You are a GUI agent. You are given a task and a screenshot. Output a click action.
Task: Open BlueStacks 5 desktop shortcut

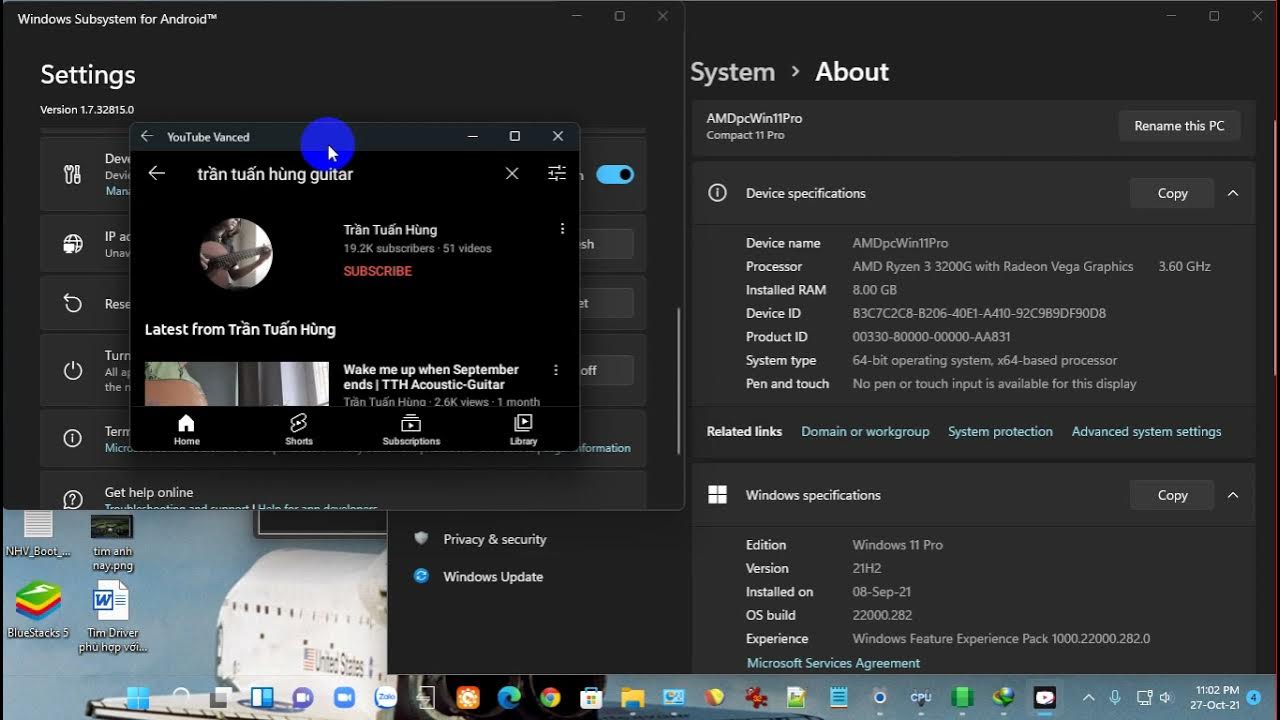pos(38,609)
